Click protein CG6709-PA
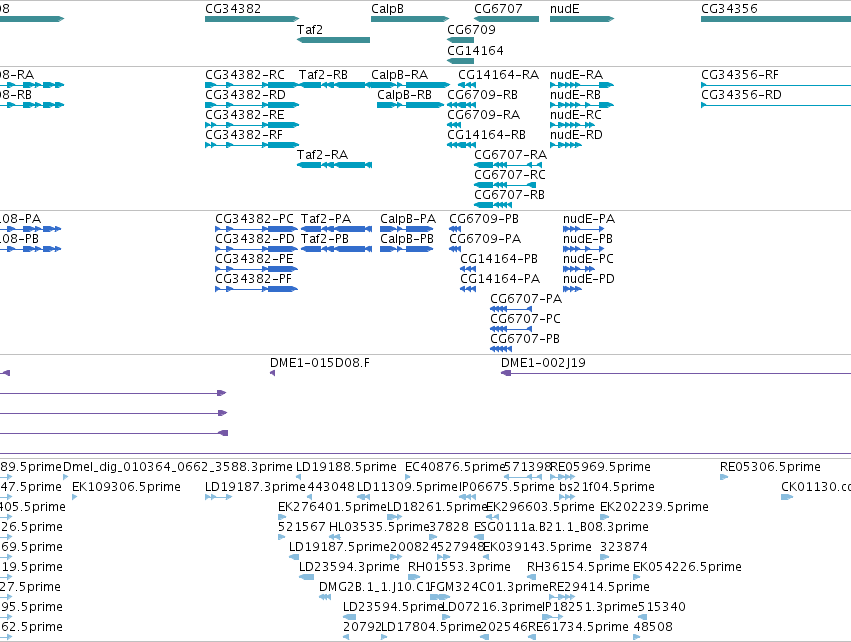The width and height of the screenshot is (851, 642). [x=485, y=239]
